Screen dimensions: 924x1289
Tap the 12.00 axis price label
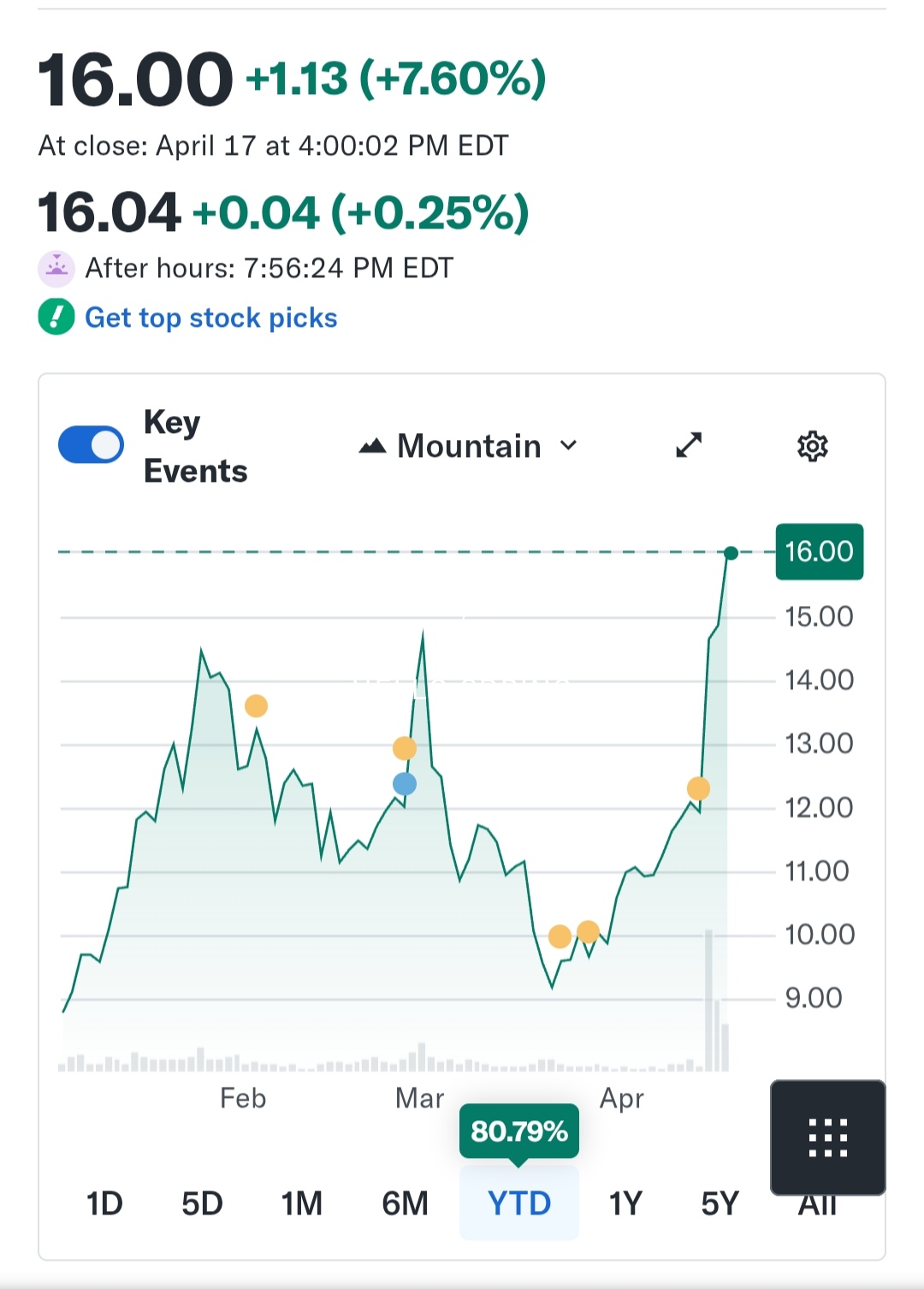tap(819, 807)
